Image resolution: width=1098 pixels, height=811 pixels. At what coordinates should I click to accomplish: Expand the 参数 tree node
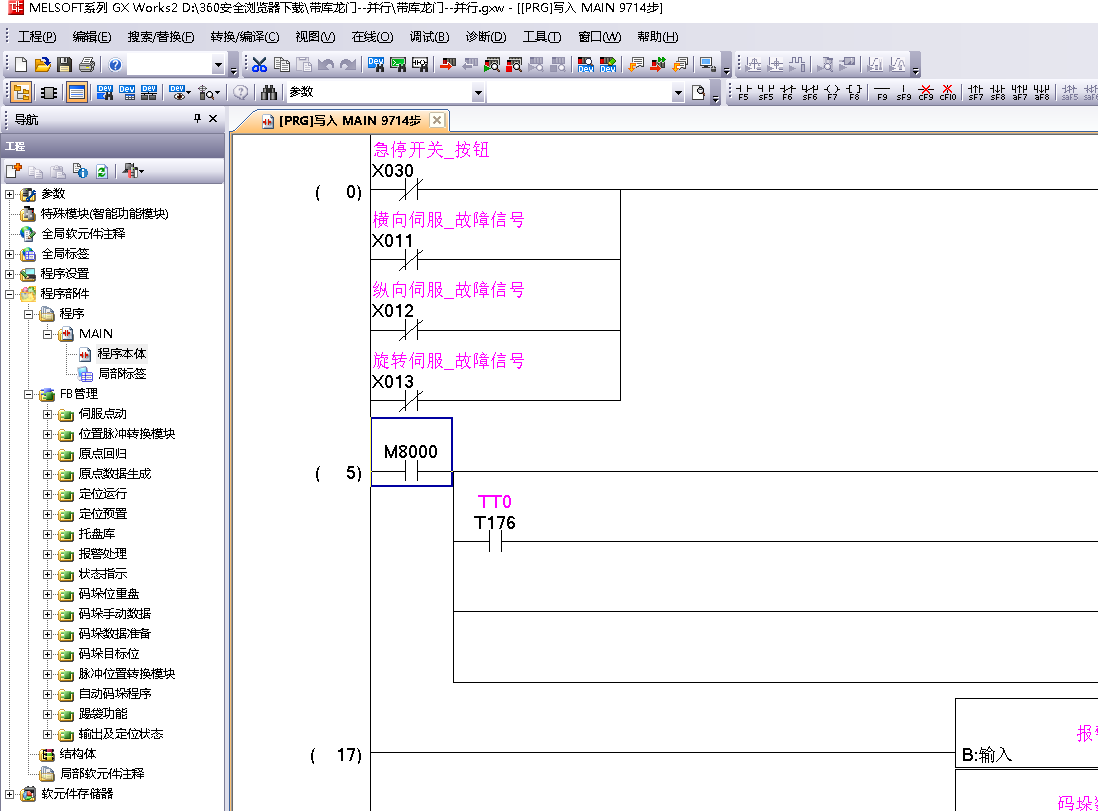10,194
